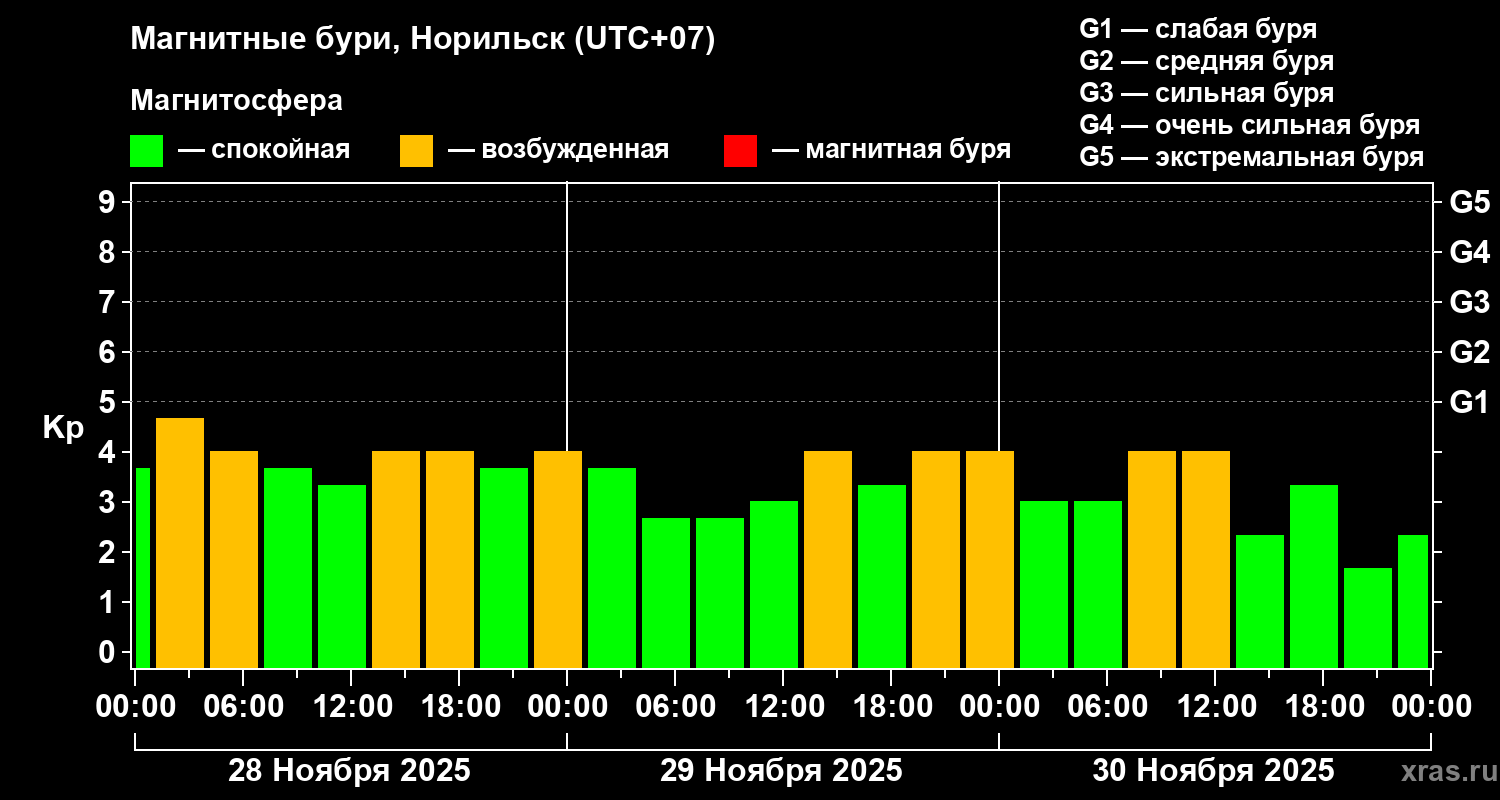
Task: Click the 18:00 label above 29 Ноября
Action: (891, 707)
